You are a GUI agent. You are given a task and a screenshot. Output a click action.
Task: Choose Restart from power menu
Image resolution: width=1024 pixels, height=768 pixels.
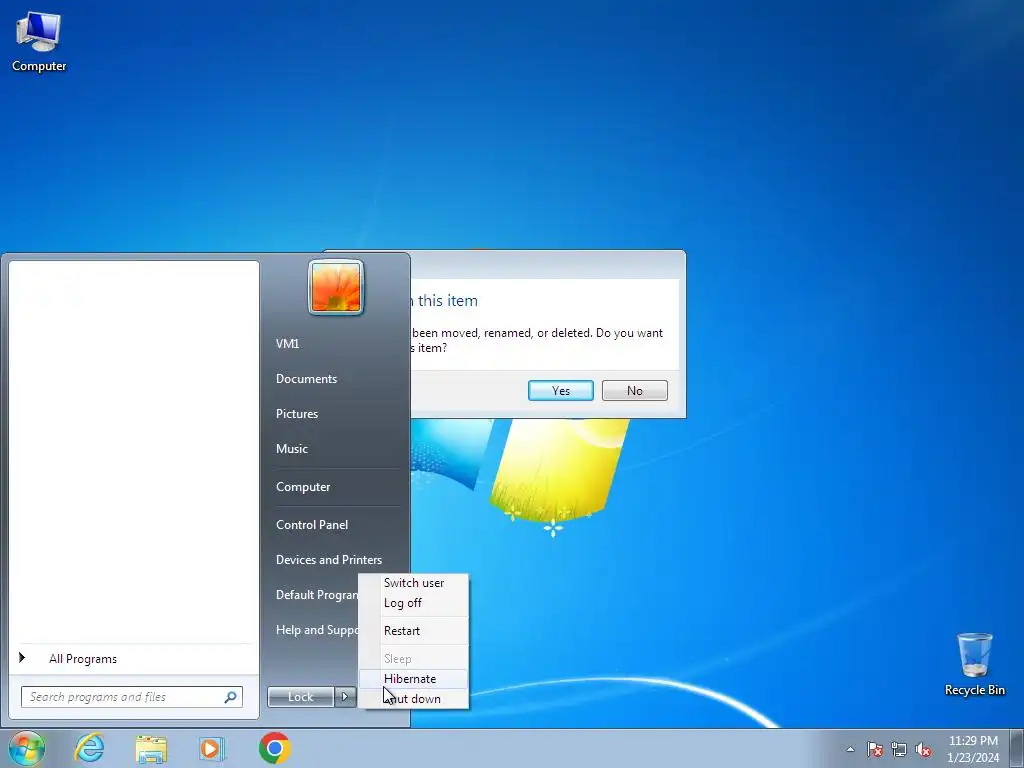pos(414,631)
